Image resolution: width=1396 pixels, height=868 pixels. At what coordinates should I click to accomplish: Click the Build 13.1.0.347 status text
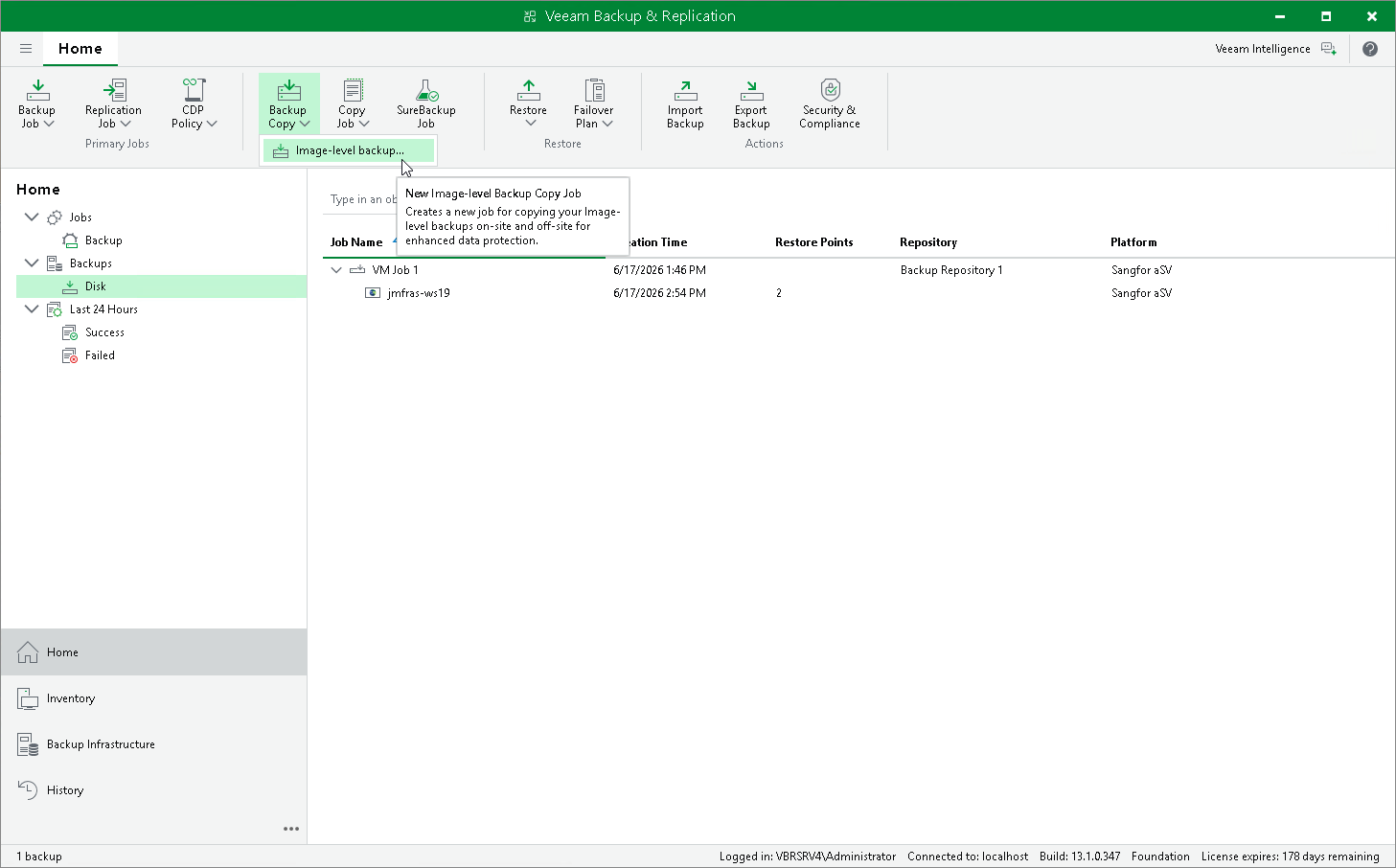tap(1080, 857)
